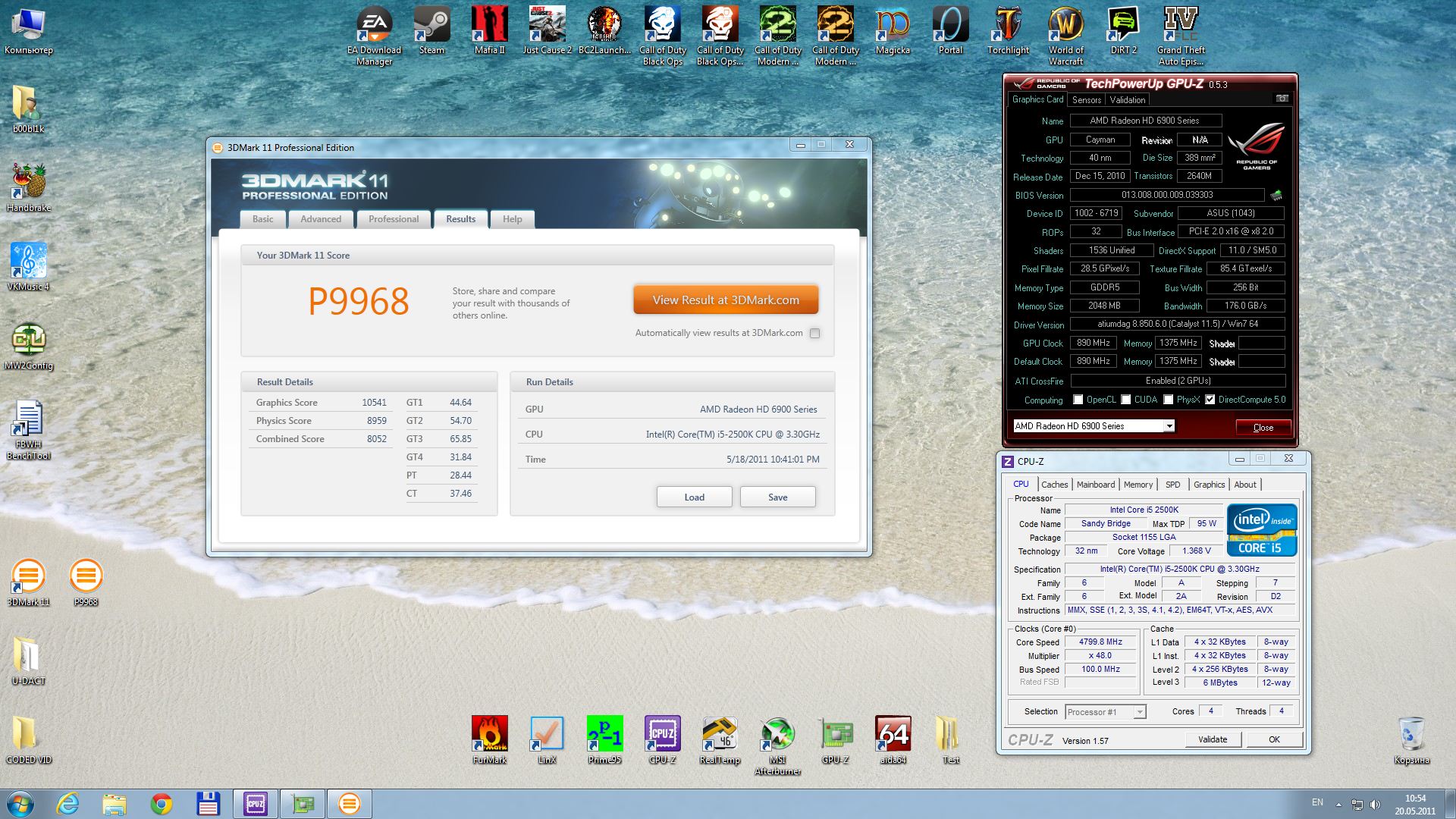The width and height of the screenshot is (1456, 819).
Task: Open FurMark desktop shortcut
Action: [489, 740]
